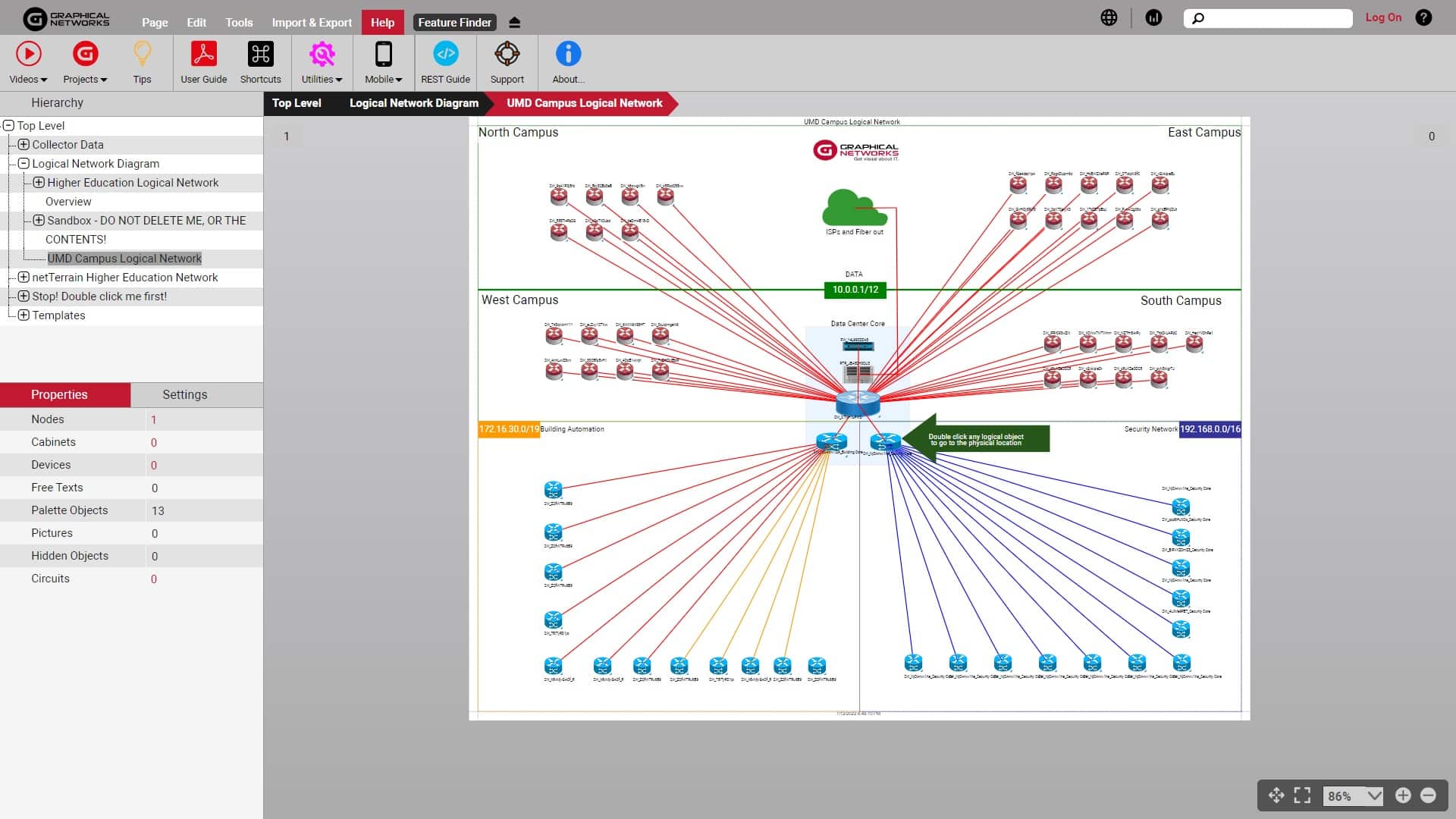Click the 10.0.0.1/12 DATA label
The height and width of the screenshot is (819, 1456).
[855, 290]
